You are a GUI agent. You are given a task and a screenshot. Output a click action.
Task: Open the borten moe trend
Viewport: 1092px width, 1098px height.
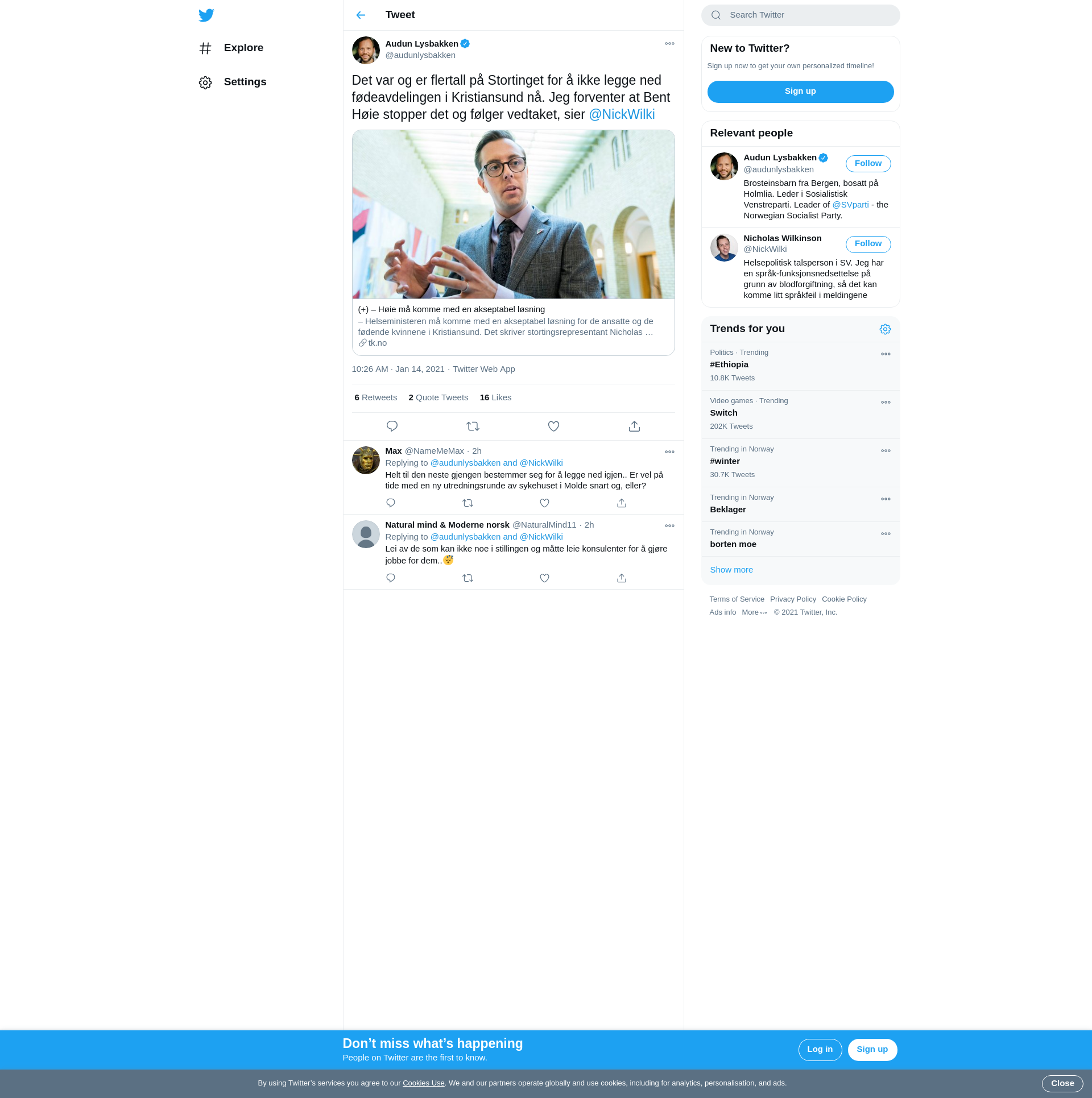pos(800,539)
